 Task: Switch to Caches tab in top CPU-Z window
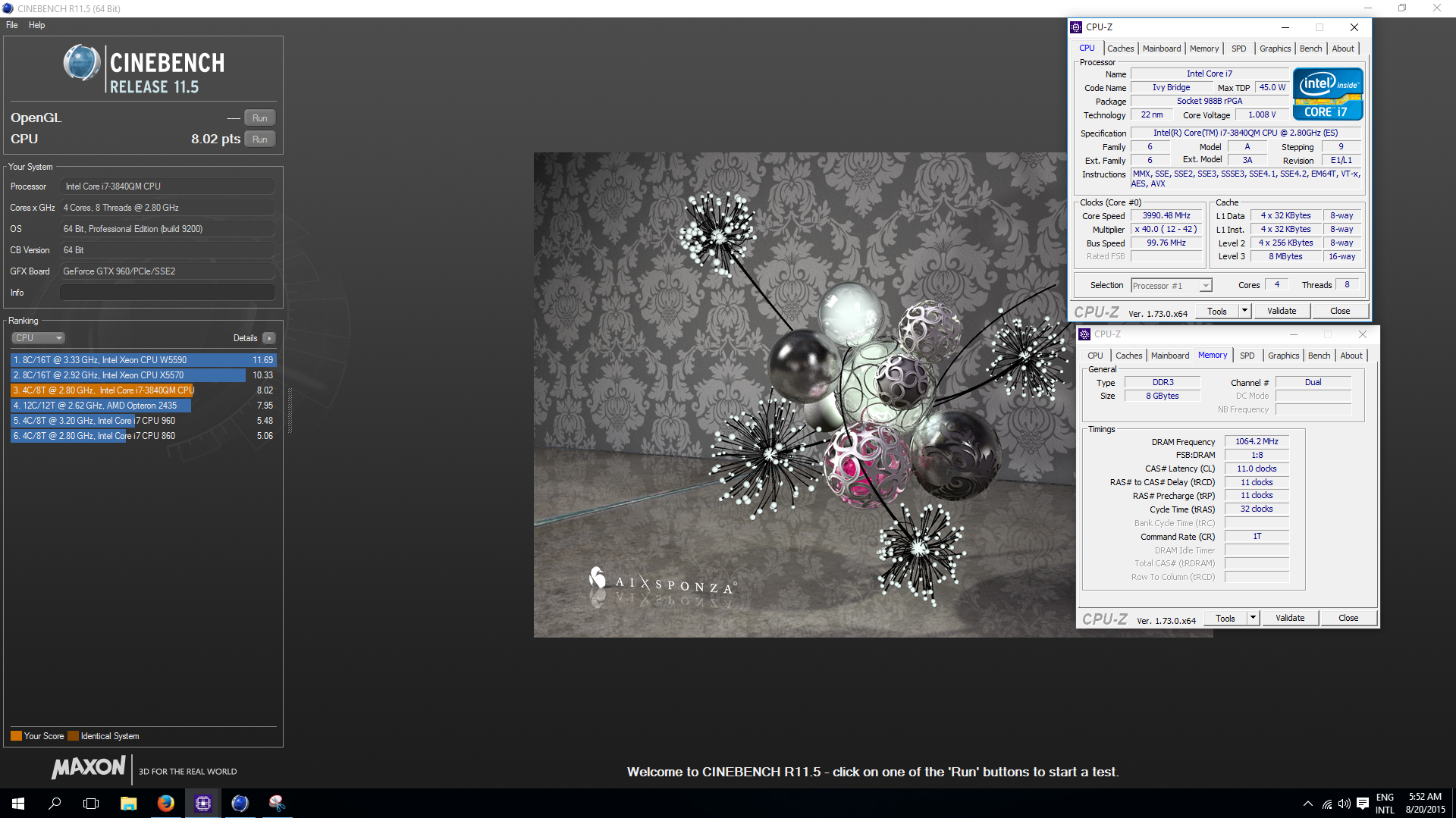point(1120,49)
